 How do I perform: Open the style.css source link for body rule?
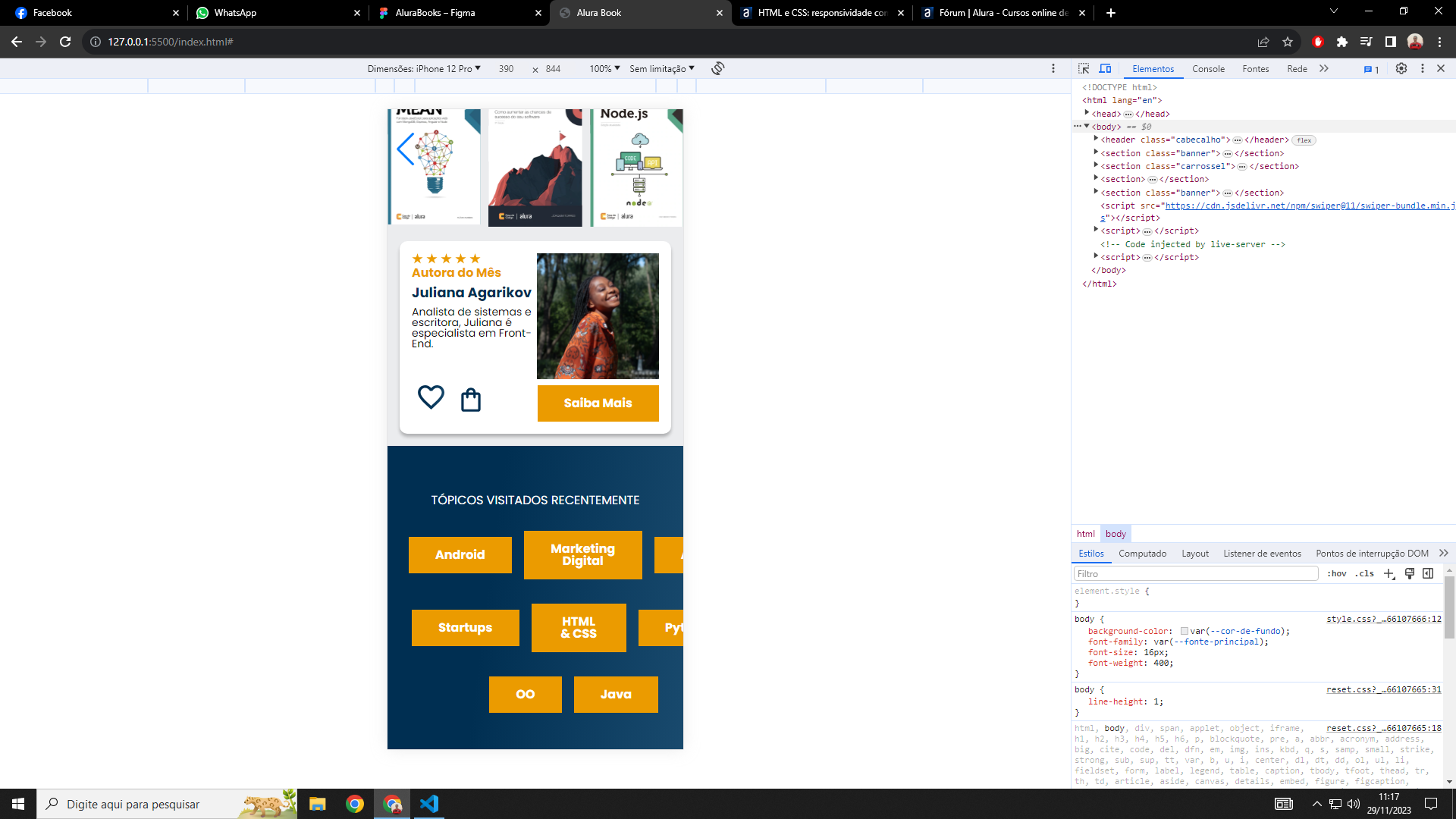(1383, 619)
